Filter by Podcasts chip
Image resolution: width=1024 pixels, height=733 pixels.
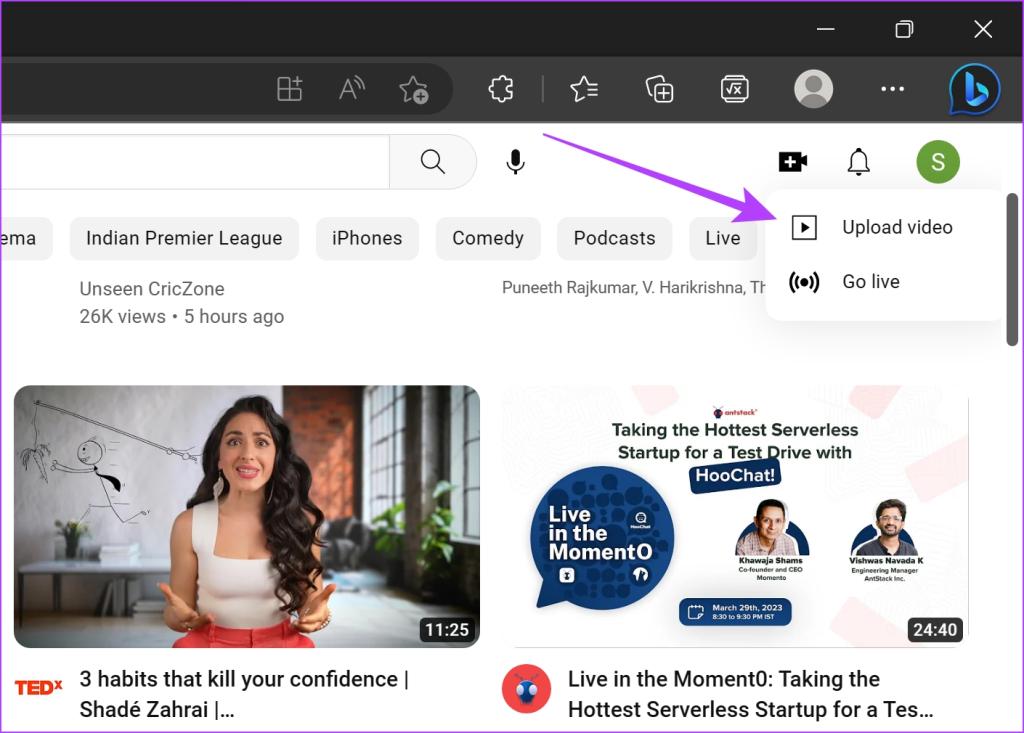pos(614,238)
